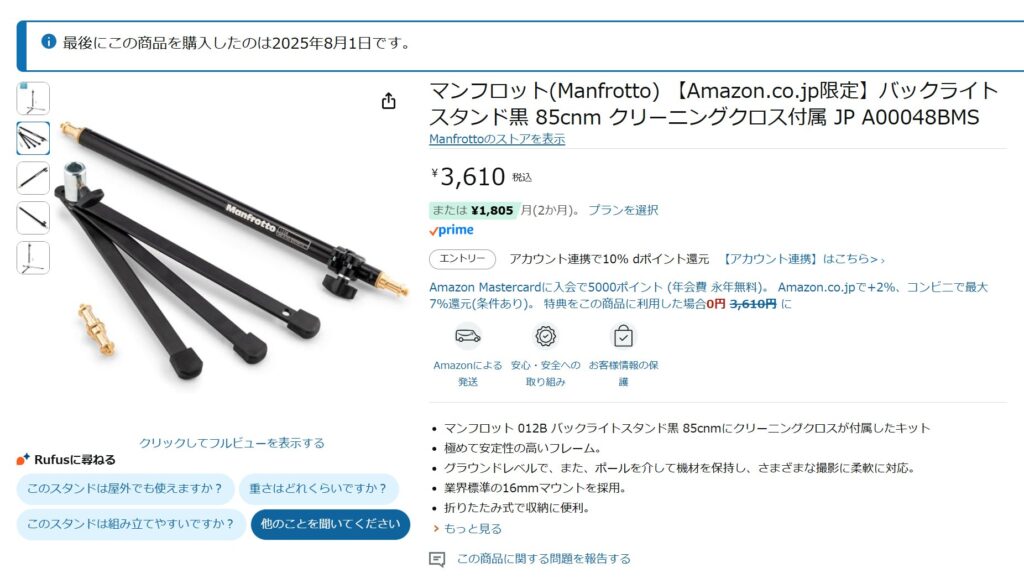Select the third thumbnail of the pole
The height and width of the screenshot is (578, 1024).
[33, 178]
